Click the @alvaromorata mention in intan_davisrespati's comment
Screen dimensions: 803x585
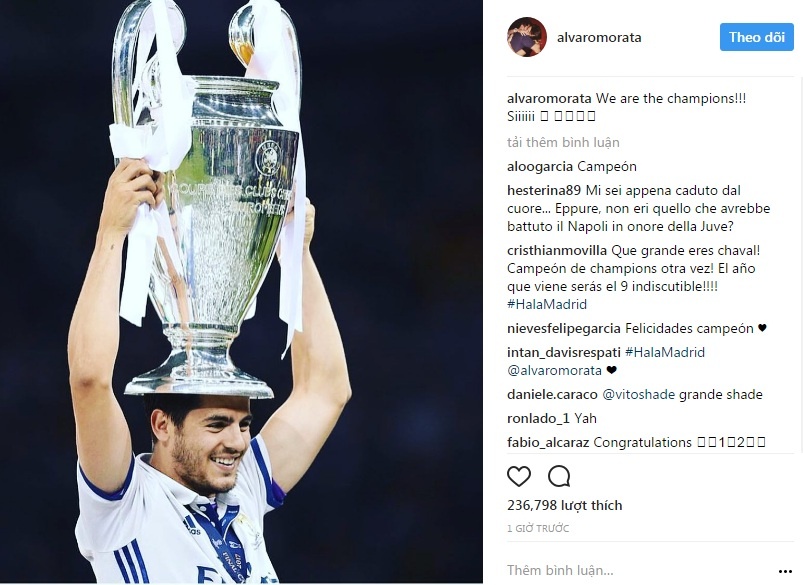point(554,370)
